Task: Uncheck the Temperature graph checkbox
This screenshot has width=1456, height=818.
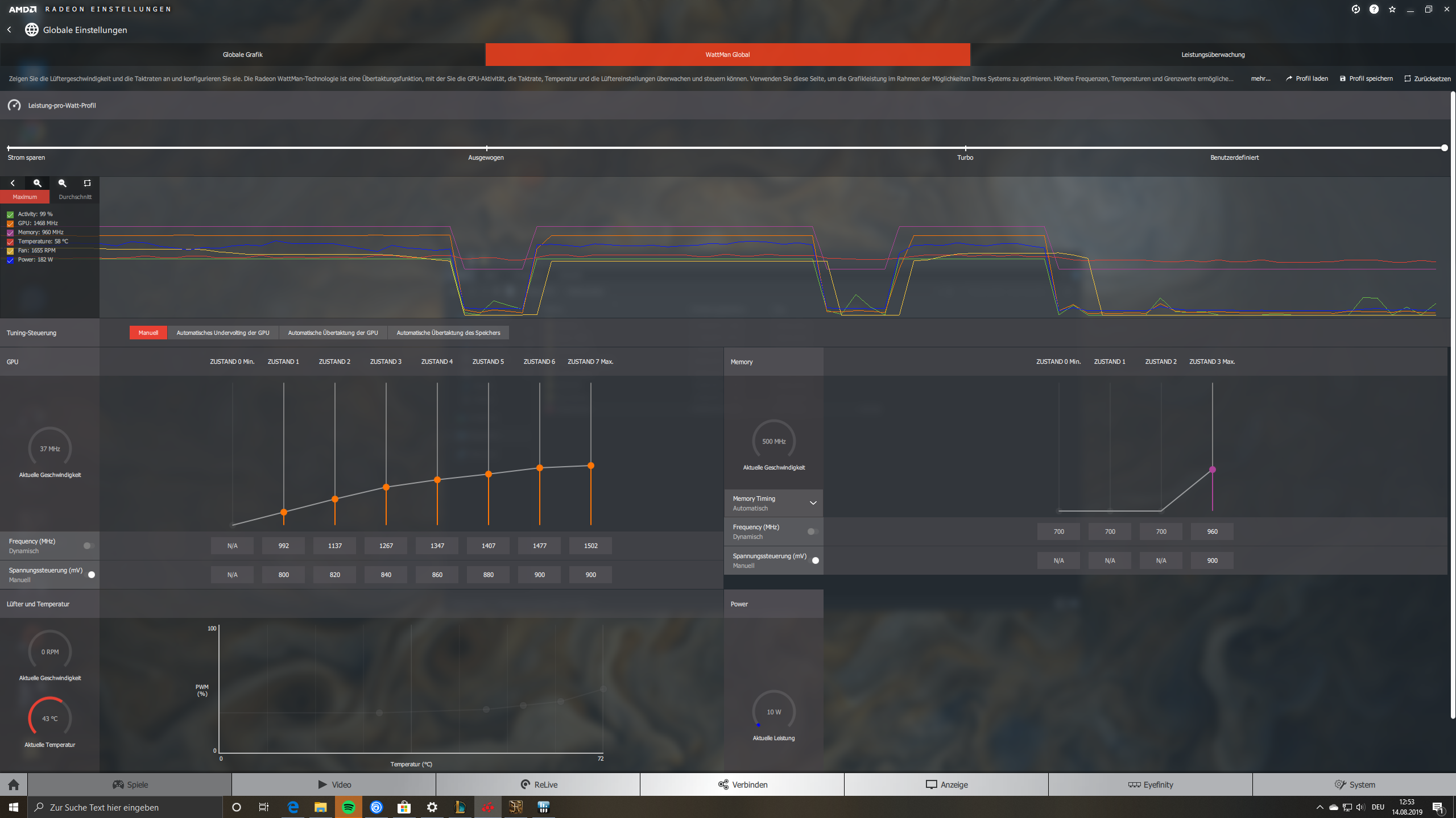Action: tap(10, 242)
